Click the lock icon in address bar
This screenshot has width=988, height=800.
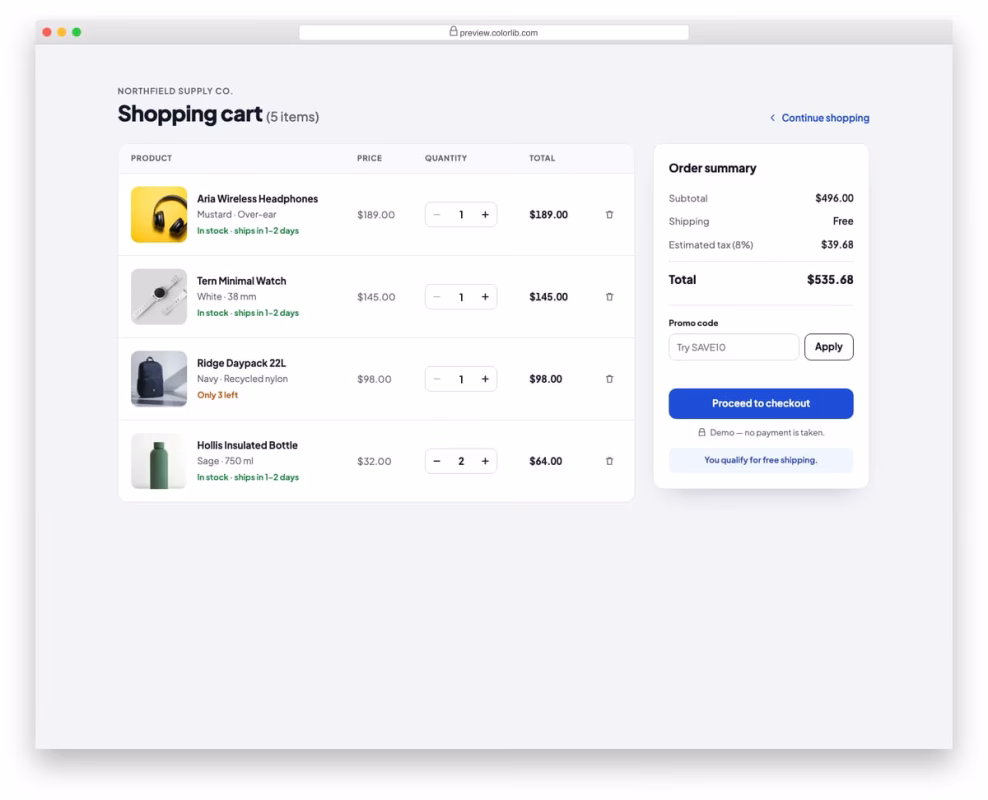tap(453, 31)
